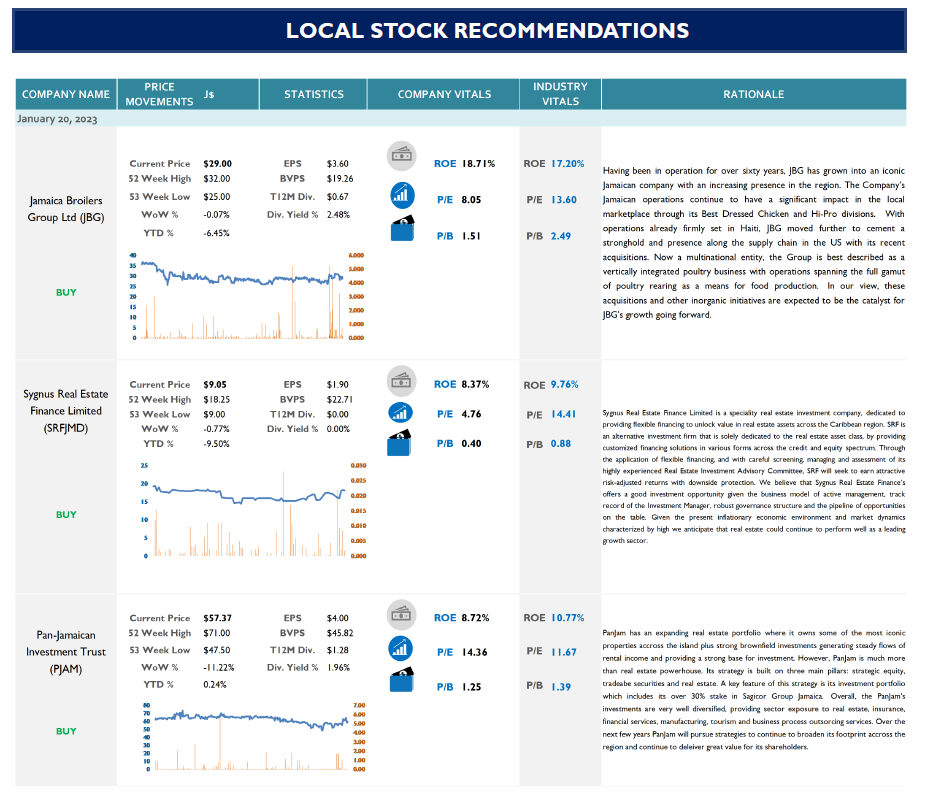932x794 pixels.
Task: Click the cash ROE icon in Jamaica Broilers row
Action: point(402,156)
